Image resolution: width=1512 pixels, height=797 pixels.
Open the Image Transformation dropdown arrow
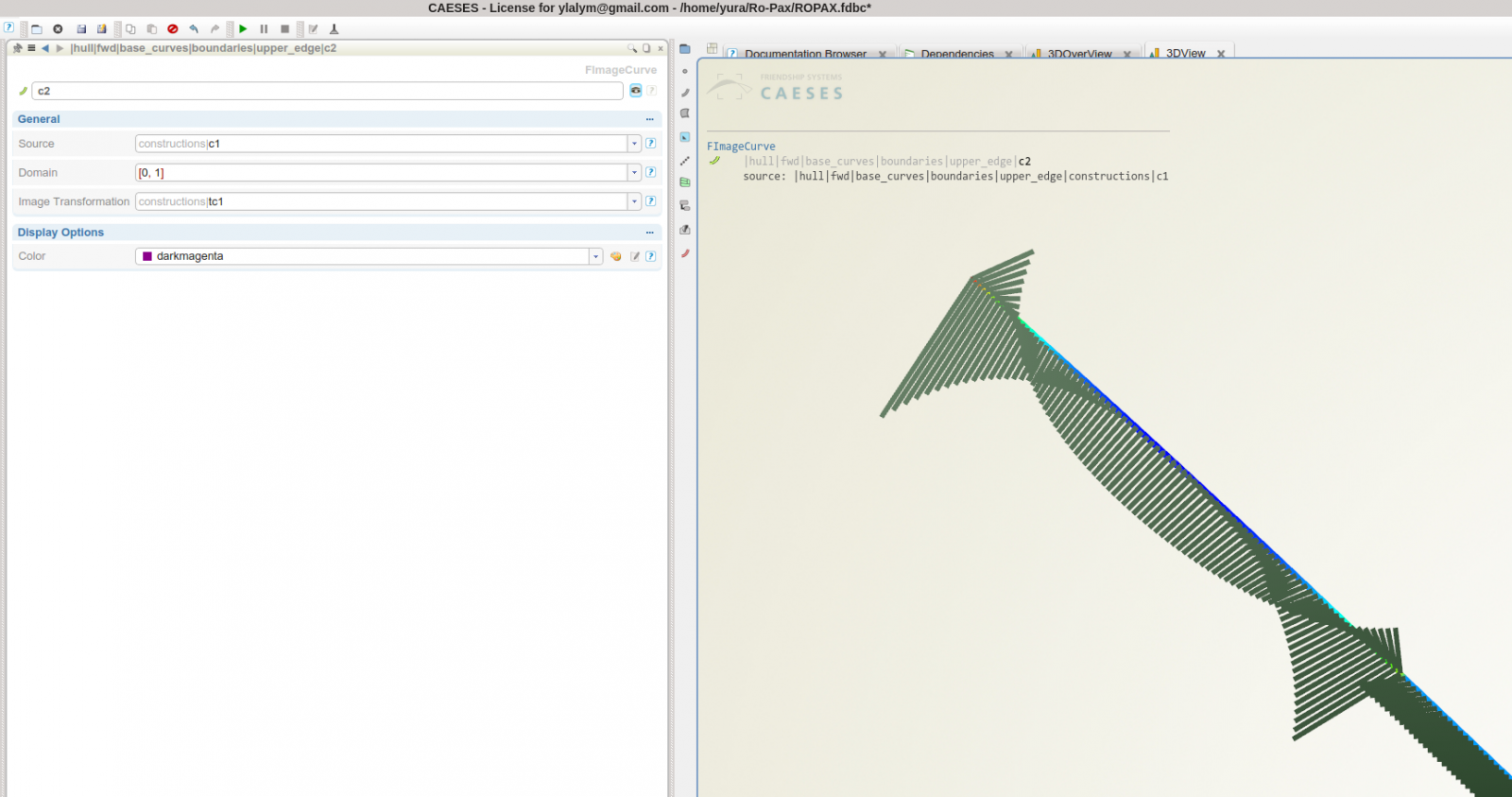635,201
